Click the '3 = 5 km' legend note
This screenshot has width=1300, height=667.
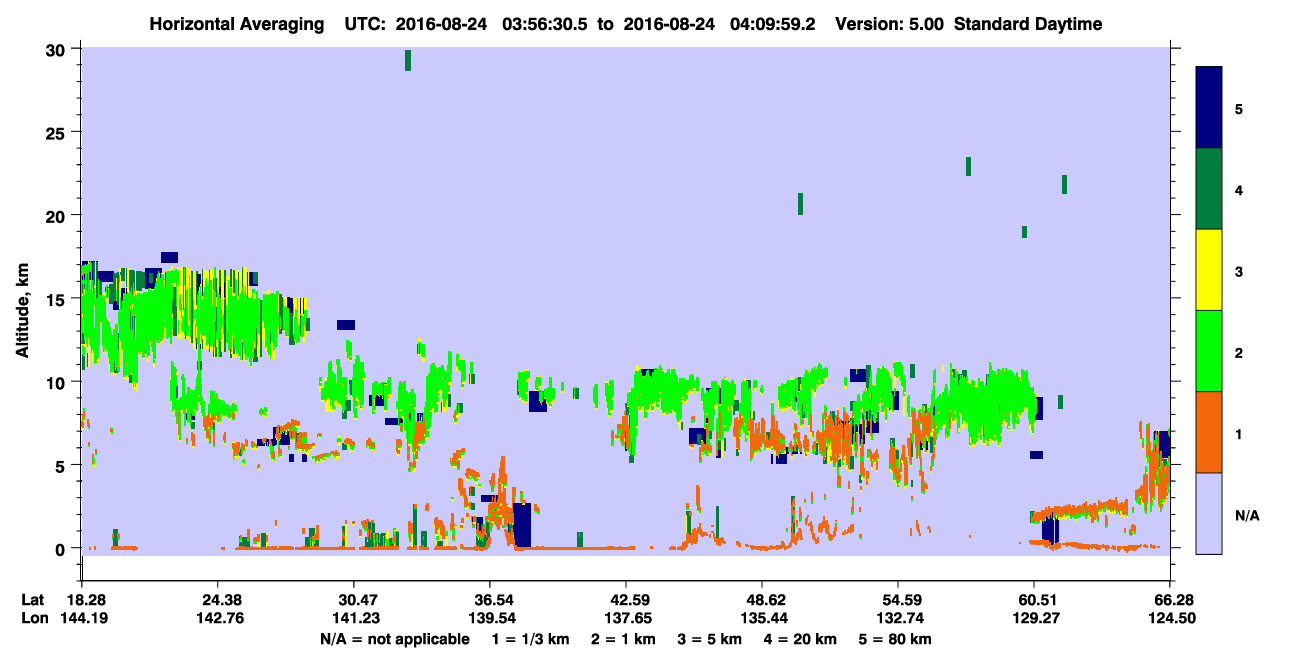point(709,639)
